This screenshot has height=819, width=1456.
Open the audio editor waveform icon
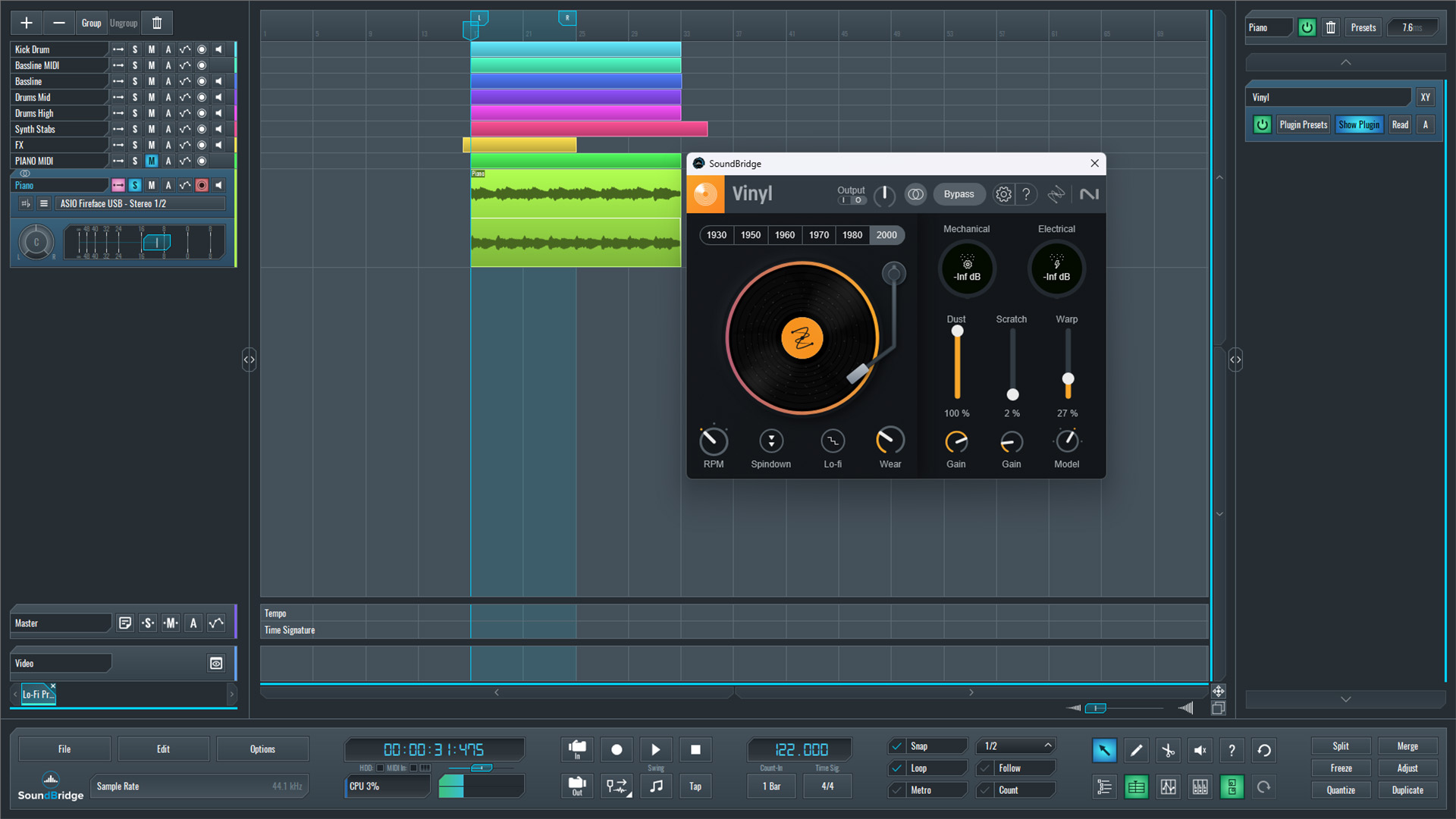point(1168,787)
